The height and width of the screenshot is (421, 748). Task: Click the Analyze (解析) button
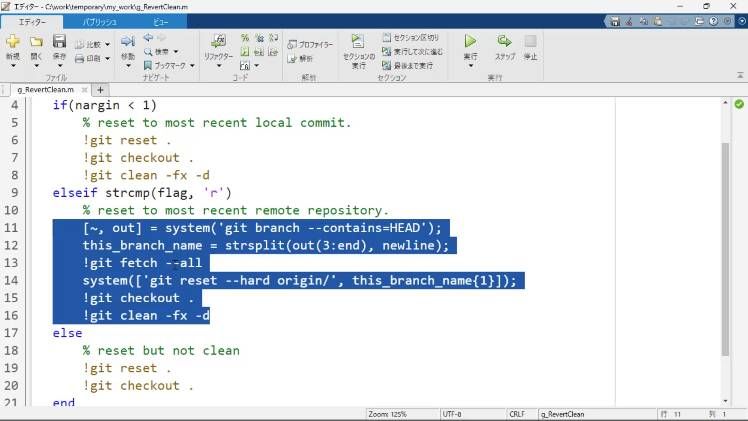(300, 58)
